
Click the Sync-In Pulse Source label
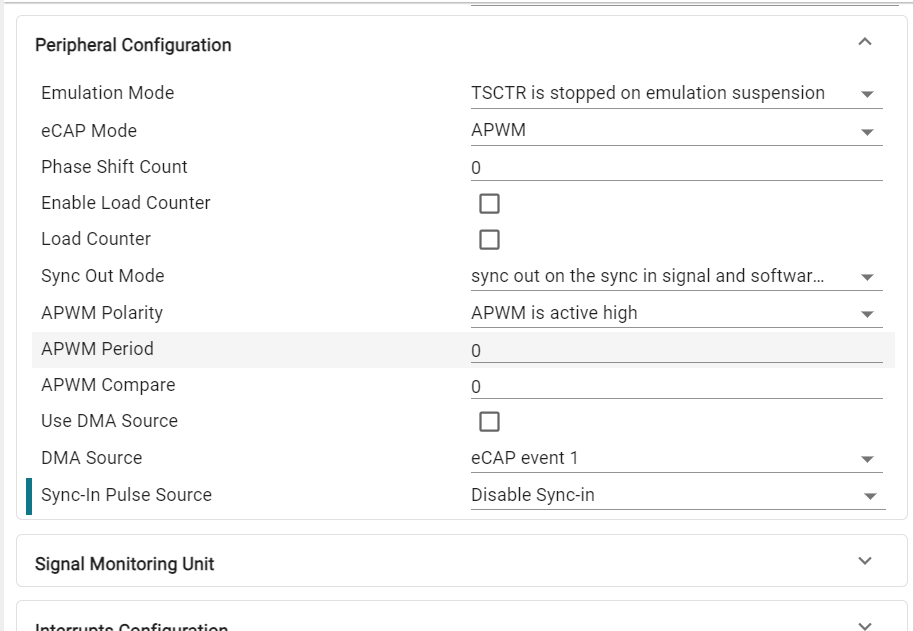point(126,495)
